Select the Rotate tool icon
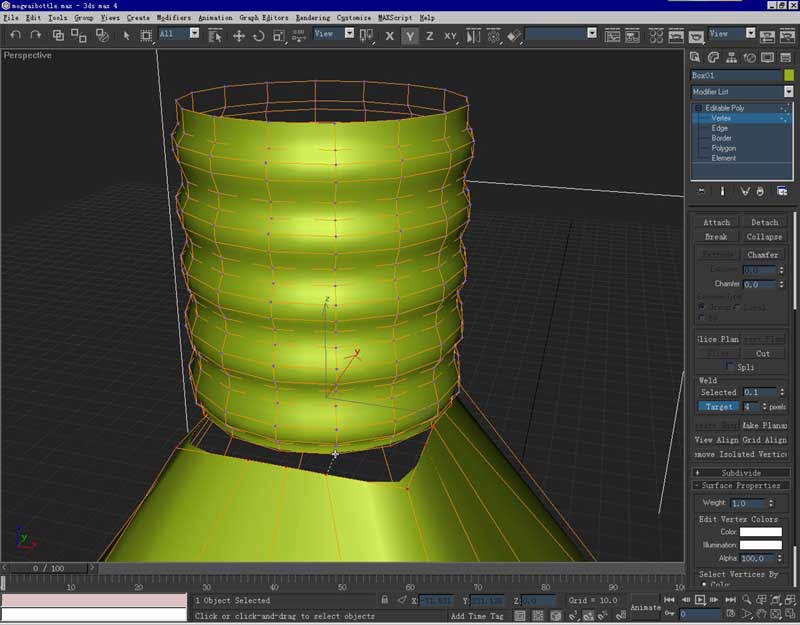 point(259,35)
